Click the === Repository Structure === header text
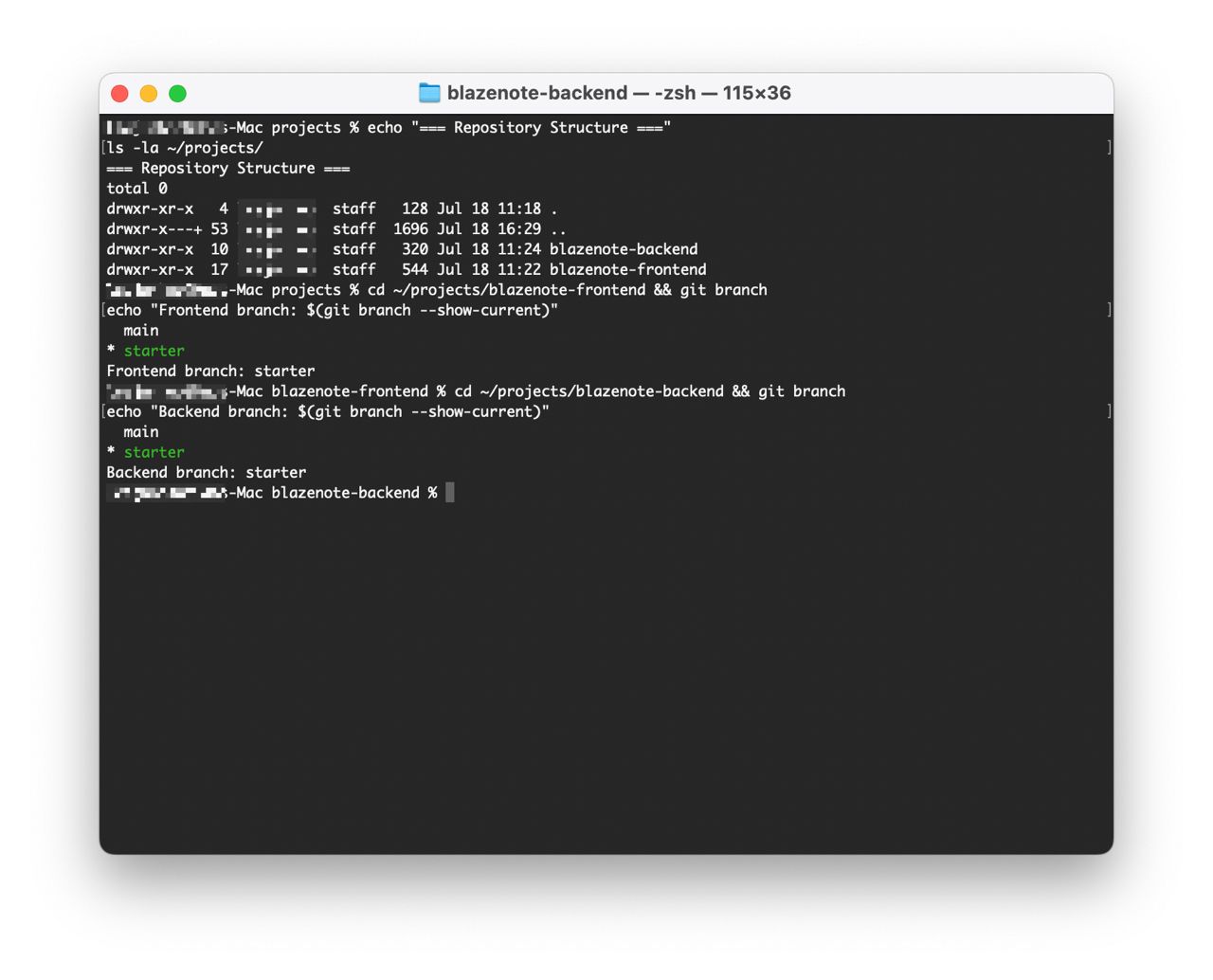The height and width of the screenshot is (980, 1213). tap(227, 168)
